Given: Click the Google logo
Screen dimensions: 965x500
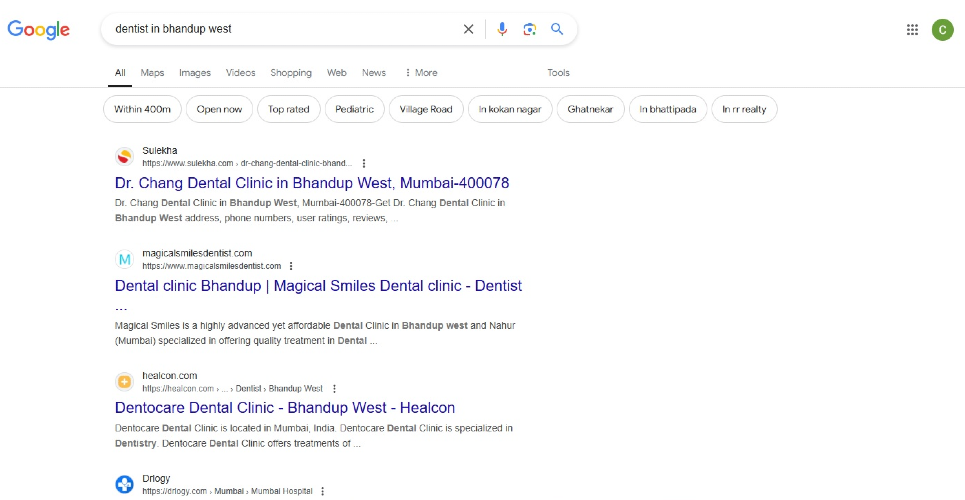Looking at the screenshot, I should coord(38,29).
